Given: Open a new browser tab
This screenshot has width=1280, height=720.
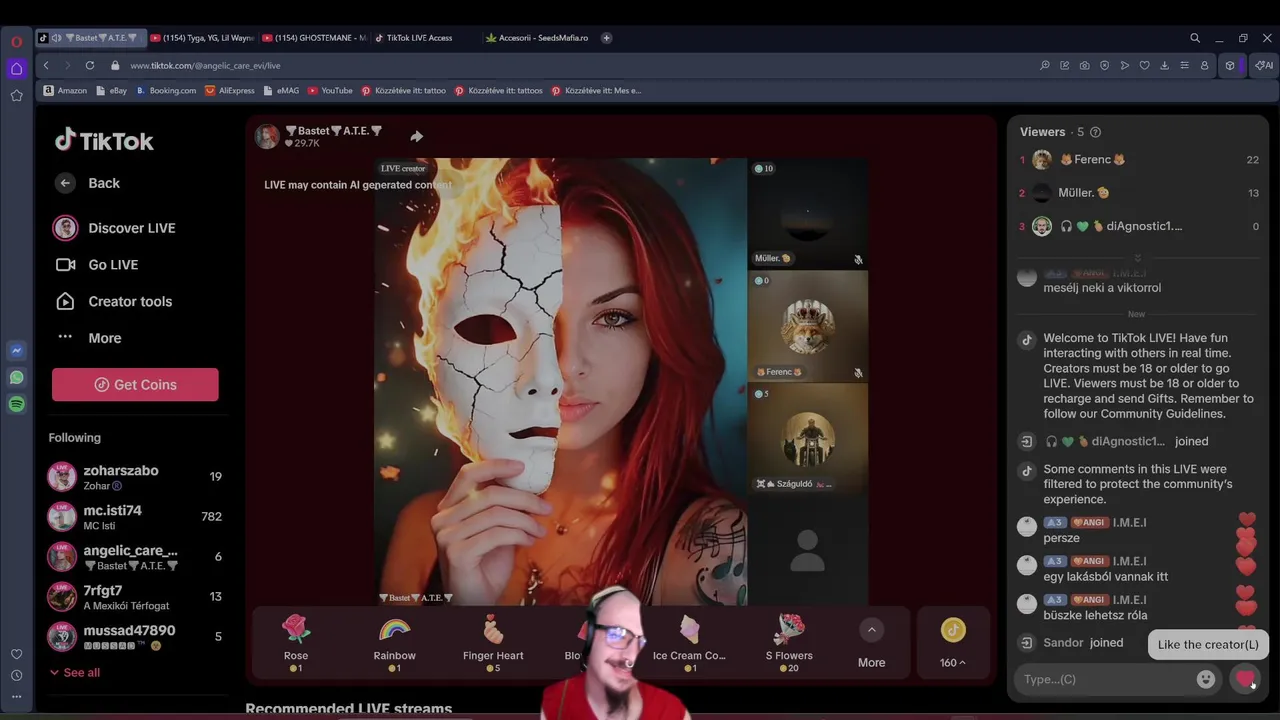Looking at the screenshot, I should (x=606, y=38).
